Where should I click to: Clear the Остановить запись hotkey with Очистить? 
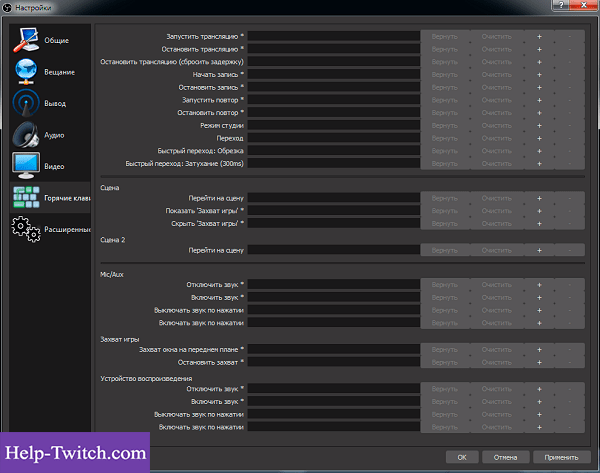(496, 87)
